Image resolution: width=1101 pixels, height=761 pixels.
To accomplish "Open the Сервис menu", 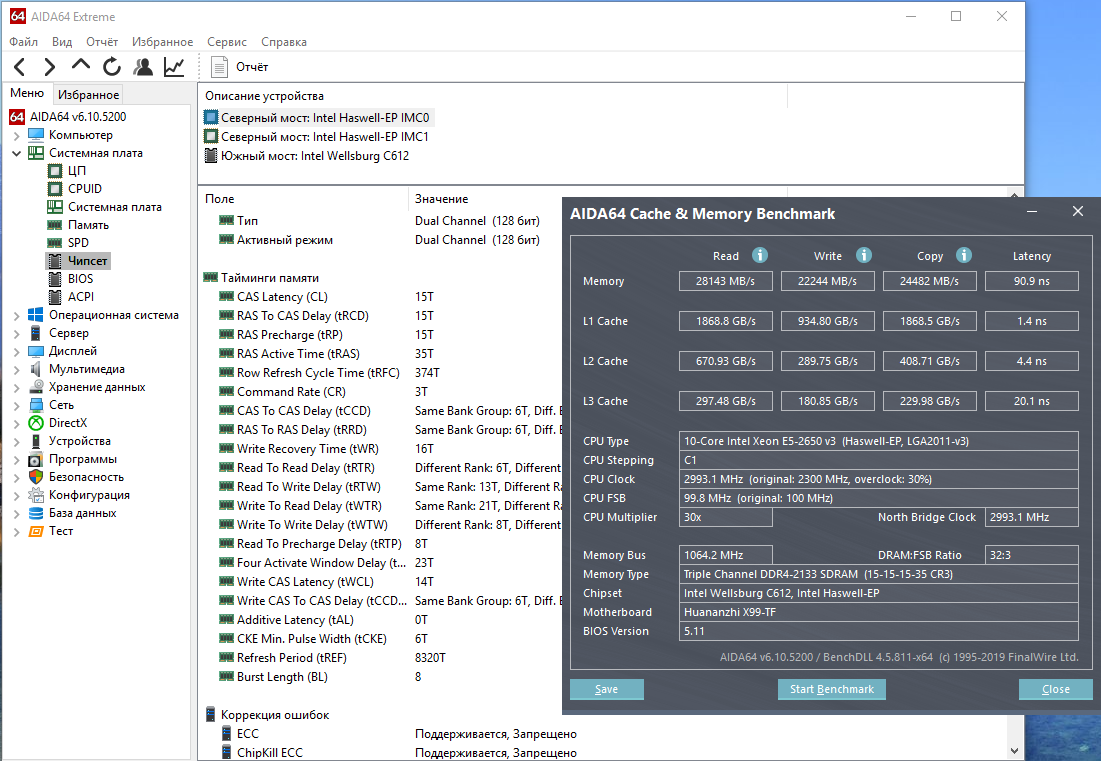I will tap(227, 41).
